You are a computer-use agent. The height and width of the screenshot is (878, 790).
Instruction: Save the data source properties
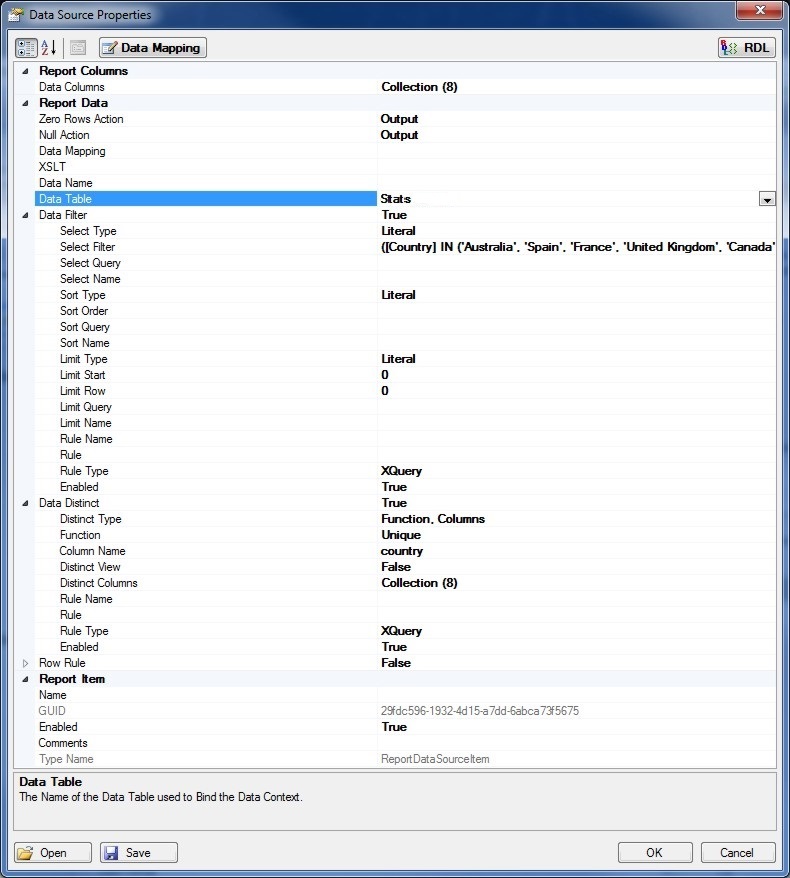coord(139,852)
